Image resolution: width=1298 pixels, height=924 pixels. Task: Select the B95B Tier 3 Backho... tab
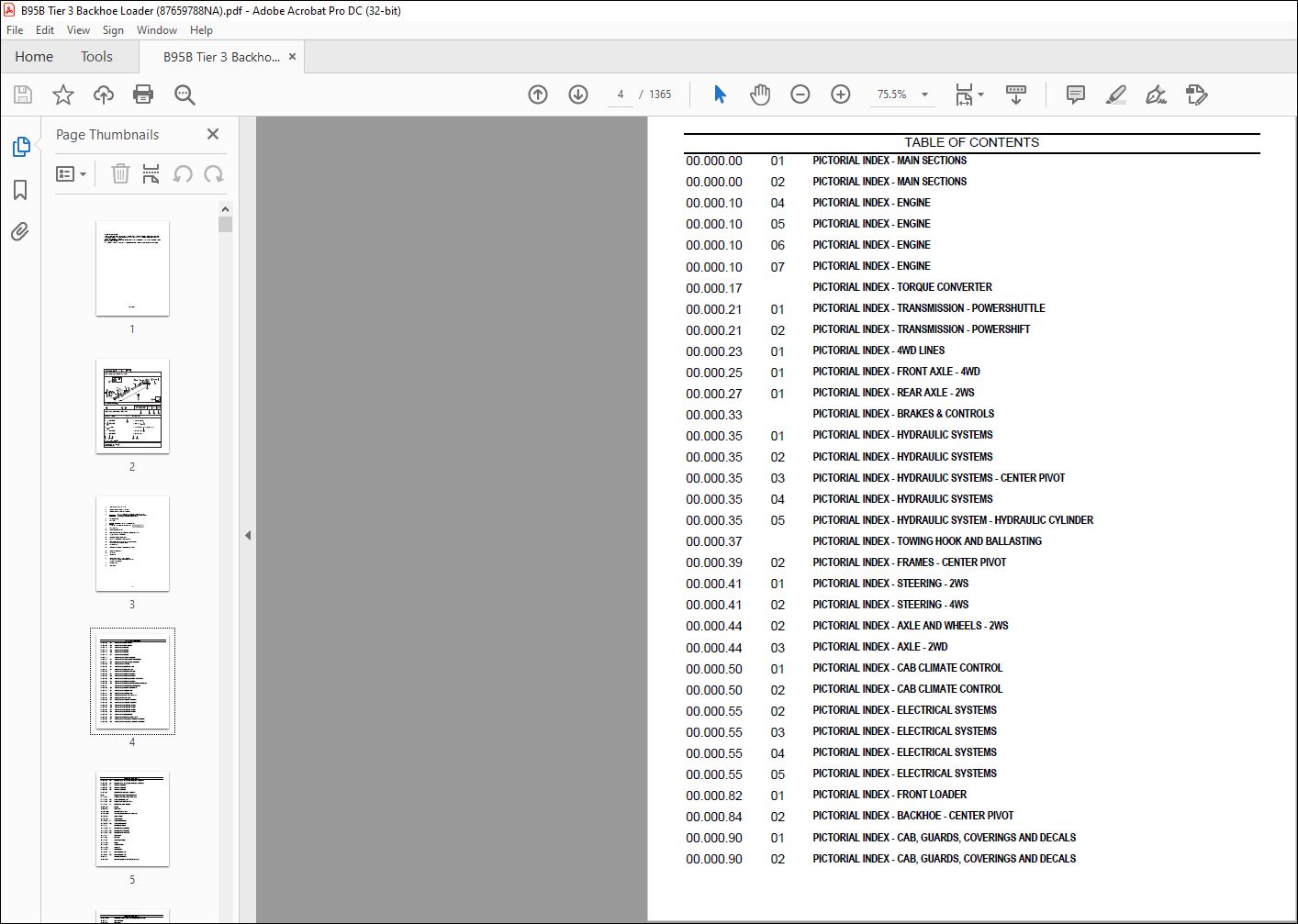click(221, 57)
